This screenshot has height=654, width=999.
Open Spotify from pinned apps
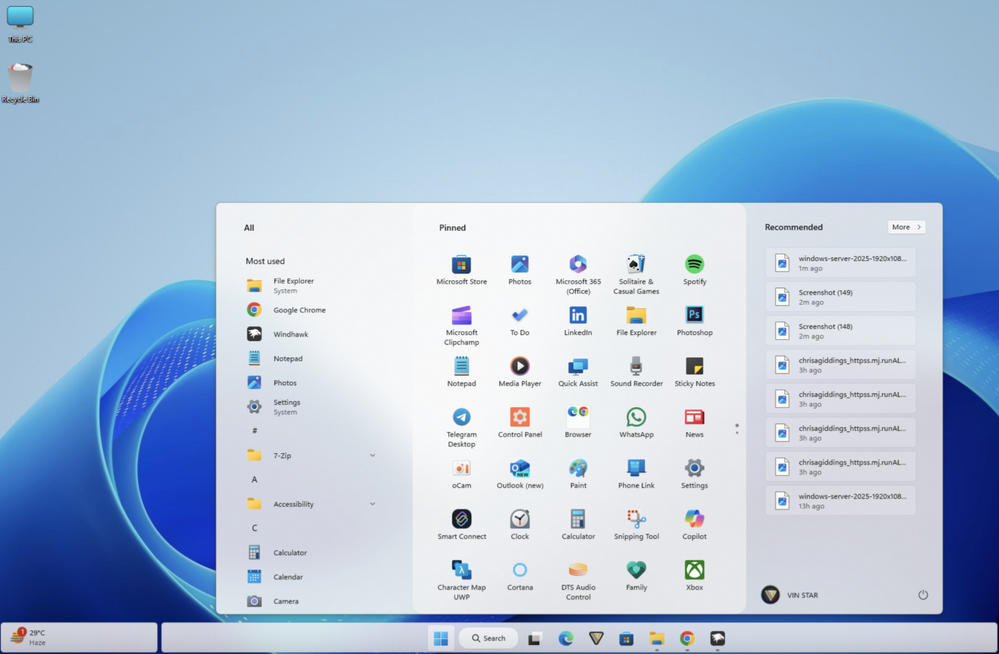pyautogui.click(x=694, y=270)
